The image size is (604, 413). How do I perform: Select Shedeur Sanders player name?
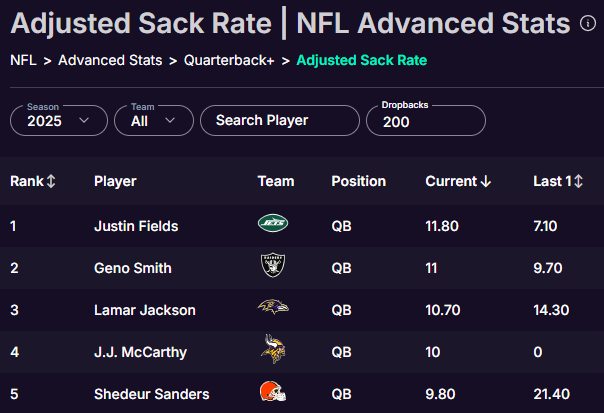pyautogui.click(x=152, y=394)
